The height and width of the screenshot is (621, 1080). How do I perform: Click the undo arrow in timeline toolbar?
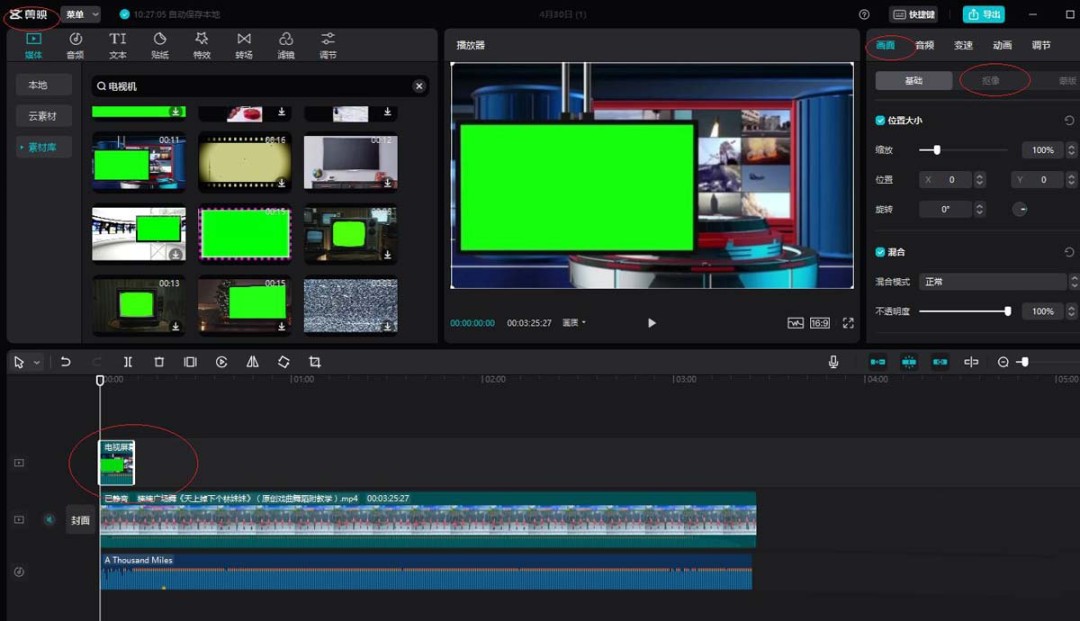[x=66, y=362]
